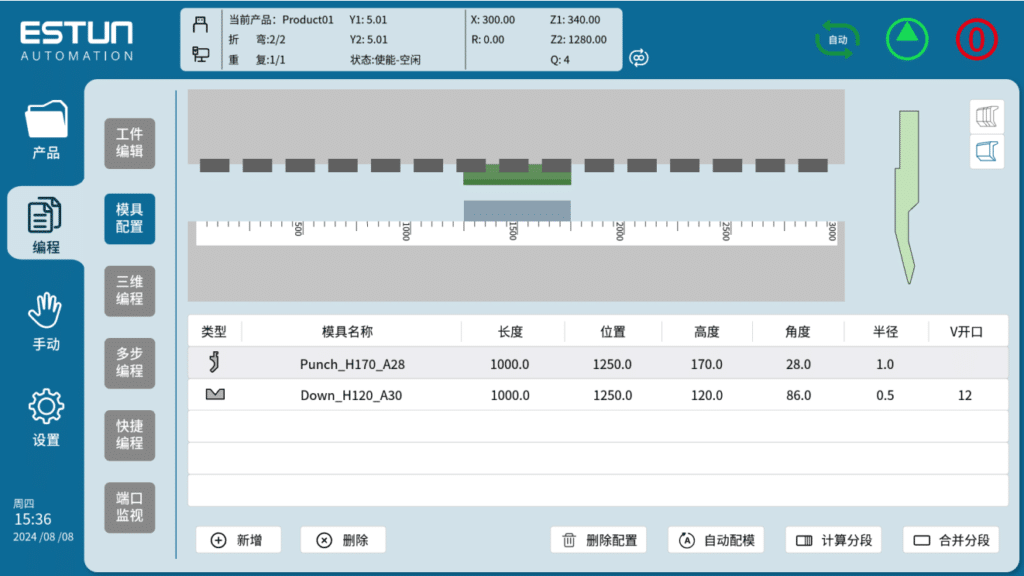Viewport: 1024px width, 576px height.
Task: Switch to 手动 manual mode
Action: coord(45,321)
